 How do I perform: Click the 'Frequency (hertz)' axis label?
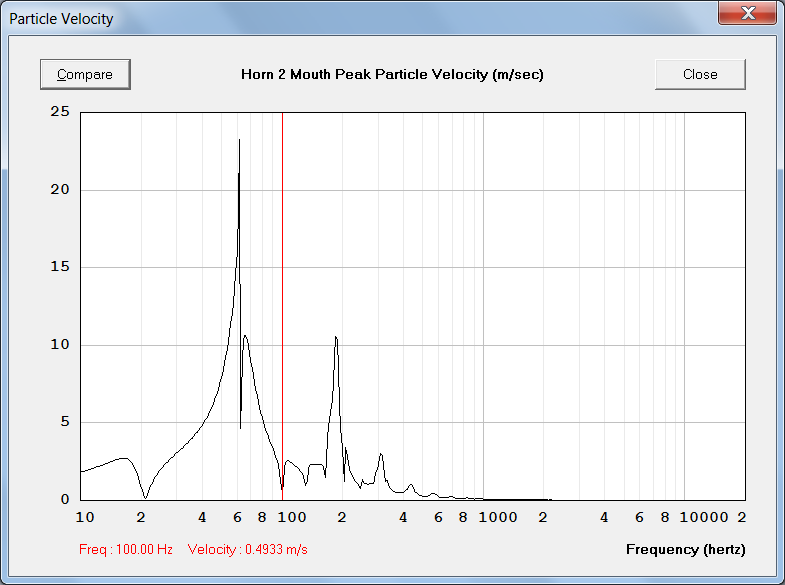point(685,549)
